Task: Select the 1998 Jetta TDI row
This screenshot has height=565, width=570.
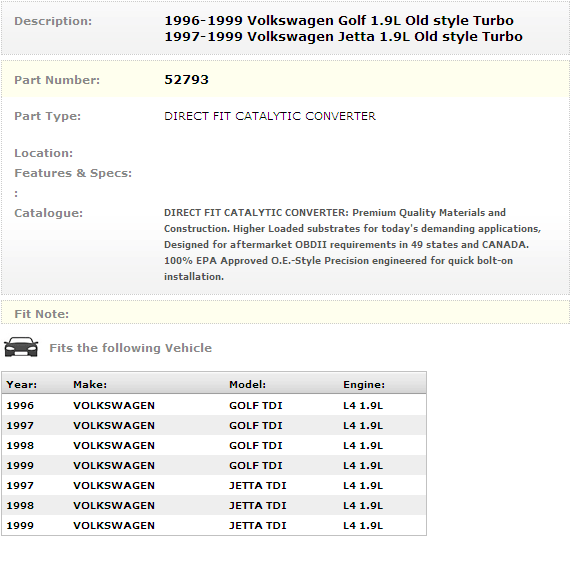Action: point(214,505)
